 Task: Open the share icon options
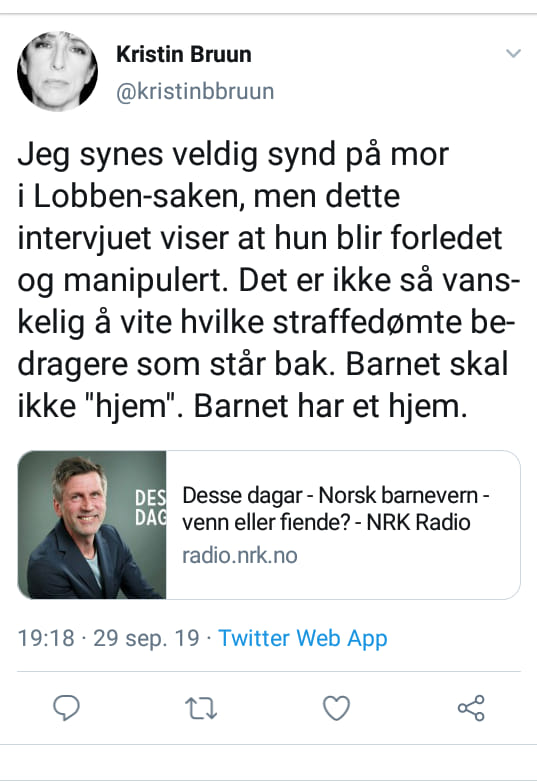coord(471,708)
